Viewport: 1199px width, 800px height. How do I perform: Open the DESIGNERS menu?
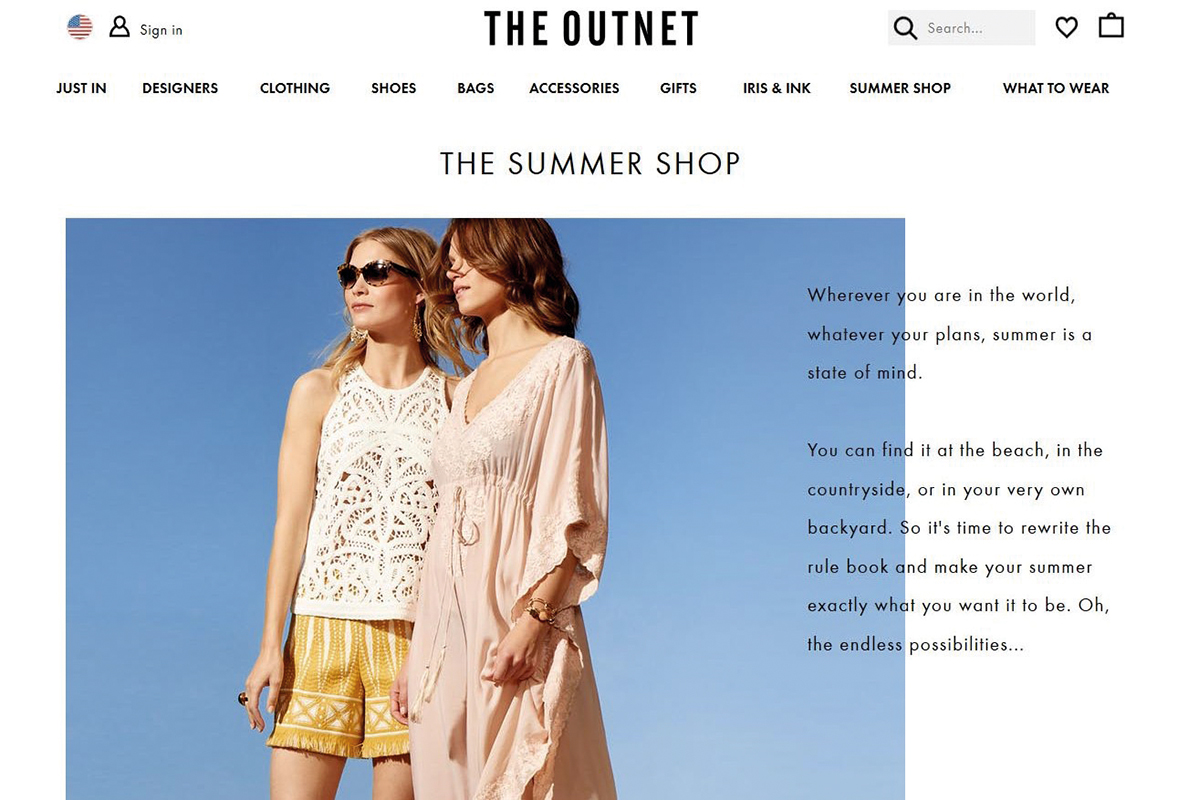click(x=180, y=88)
